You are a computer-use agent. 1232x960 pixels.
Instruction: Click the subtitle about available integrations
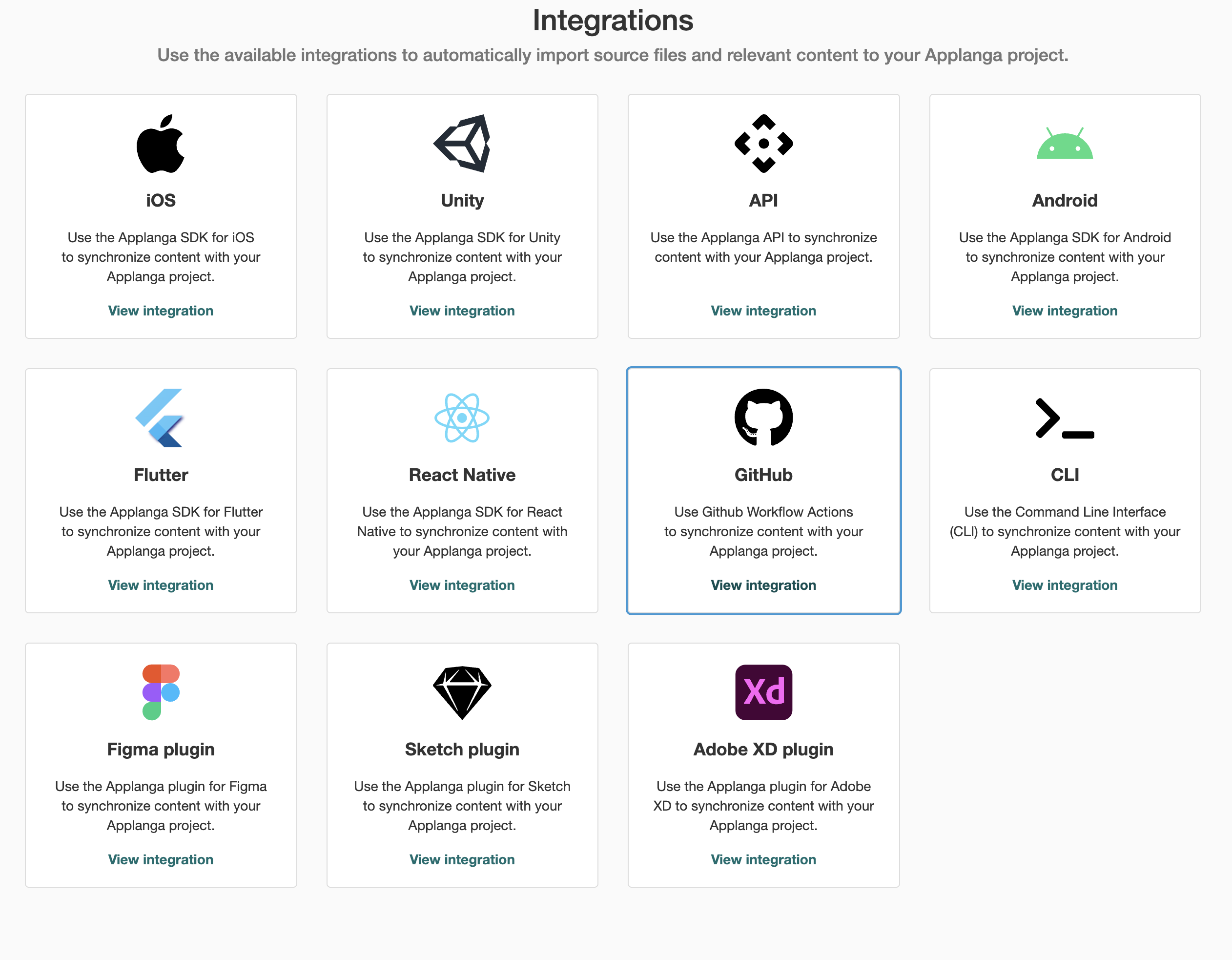coord(613,55)
